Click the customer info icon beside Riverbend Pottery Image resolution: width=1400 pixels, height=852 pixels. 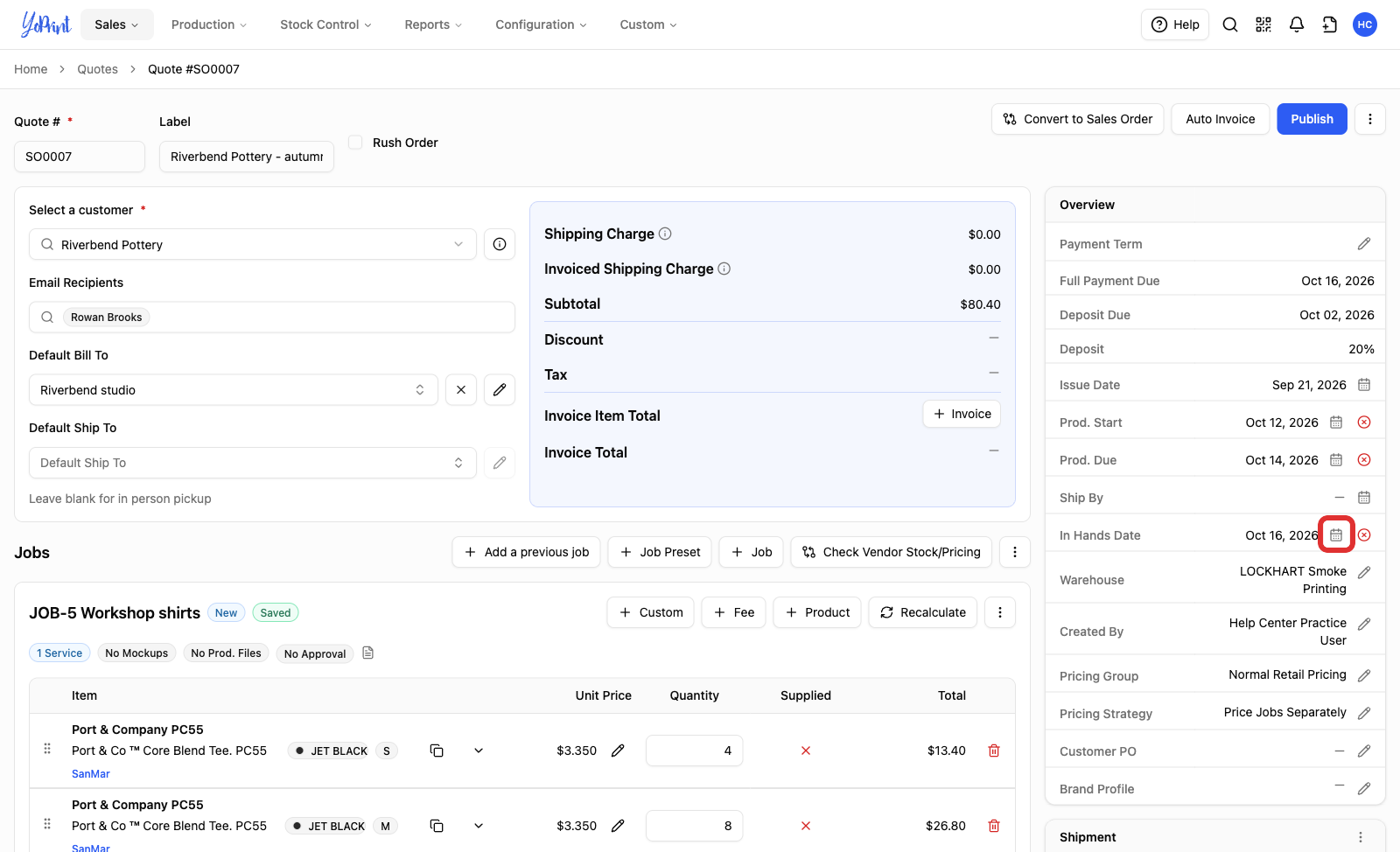(x=500, y=244)
